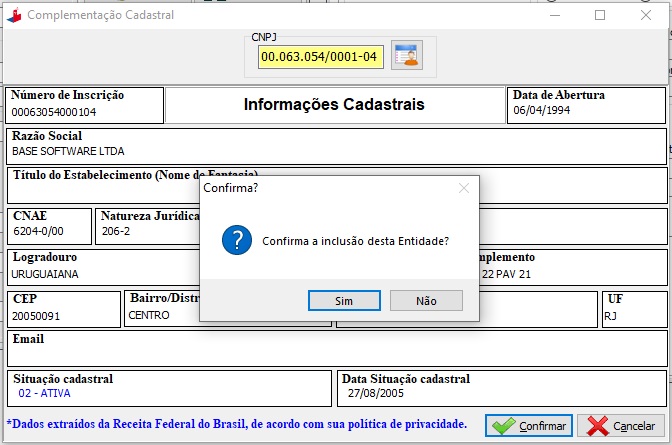Click the CNAE value 6204-0/00

38,231
